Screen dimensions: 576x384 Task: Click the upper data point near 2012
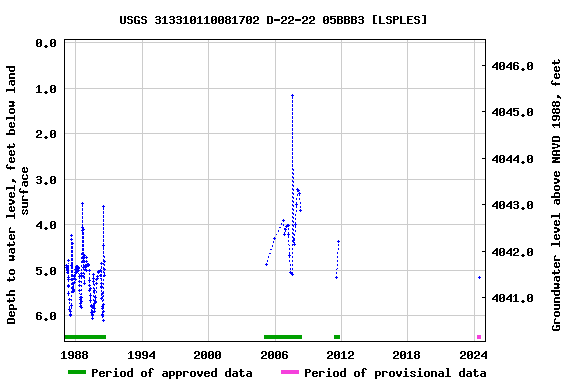(x=338, y=241)
